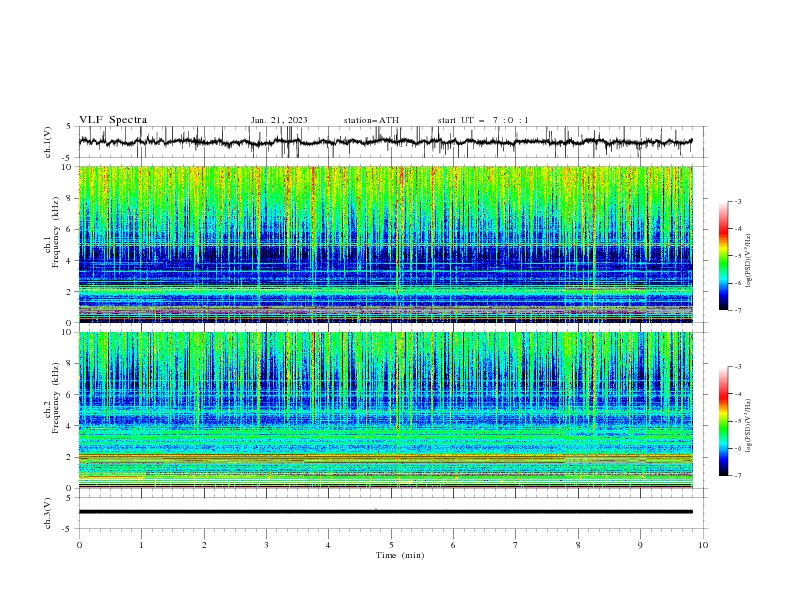Screen dimensions: 792x612
Task: Click the "Time (min)" axis label
Action: point(400,555)
